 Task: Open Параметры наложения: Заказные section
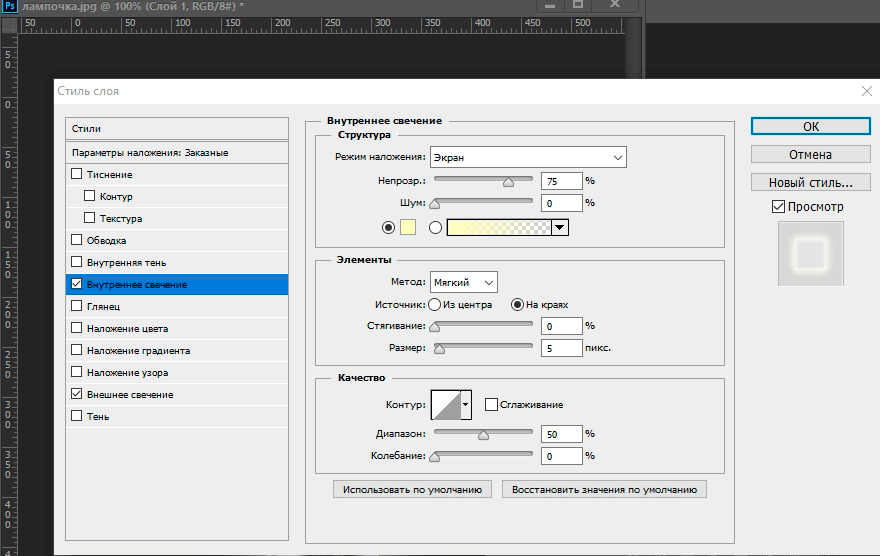click(150, 153)
